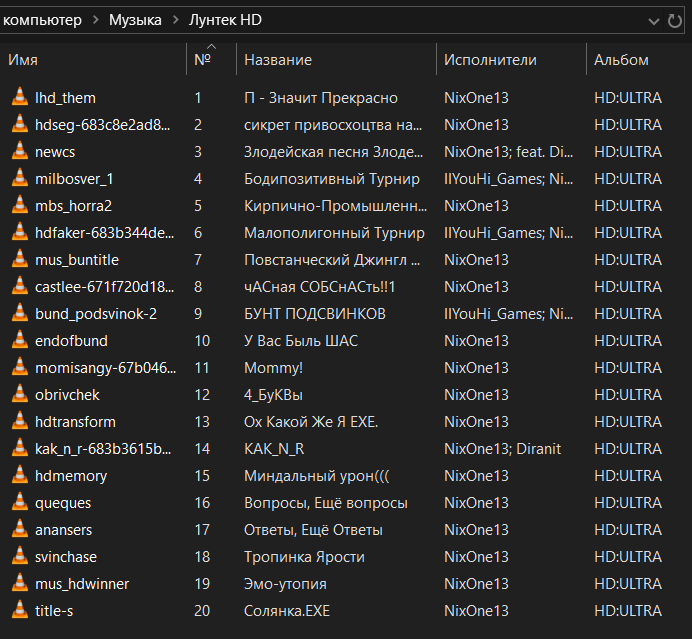692x639 pixels.
Task: Select the file name anansers
Action: tap(63, 530)
